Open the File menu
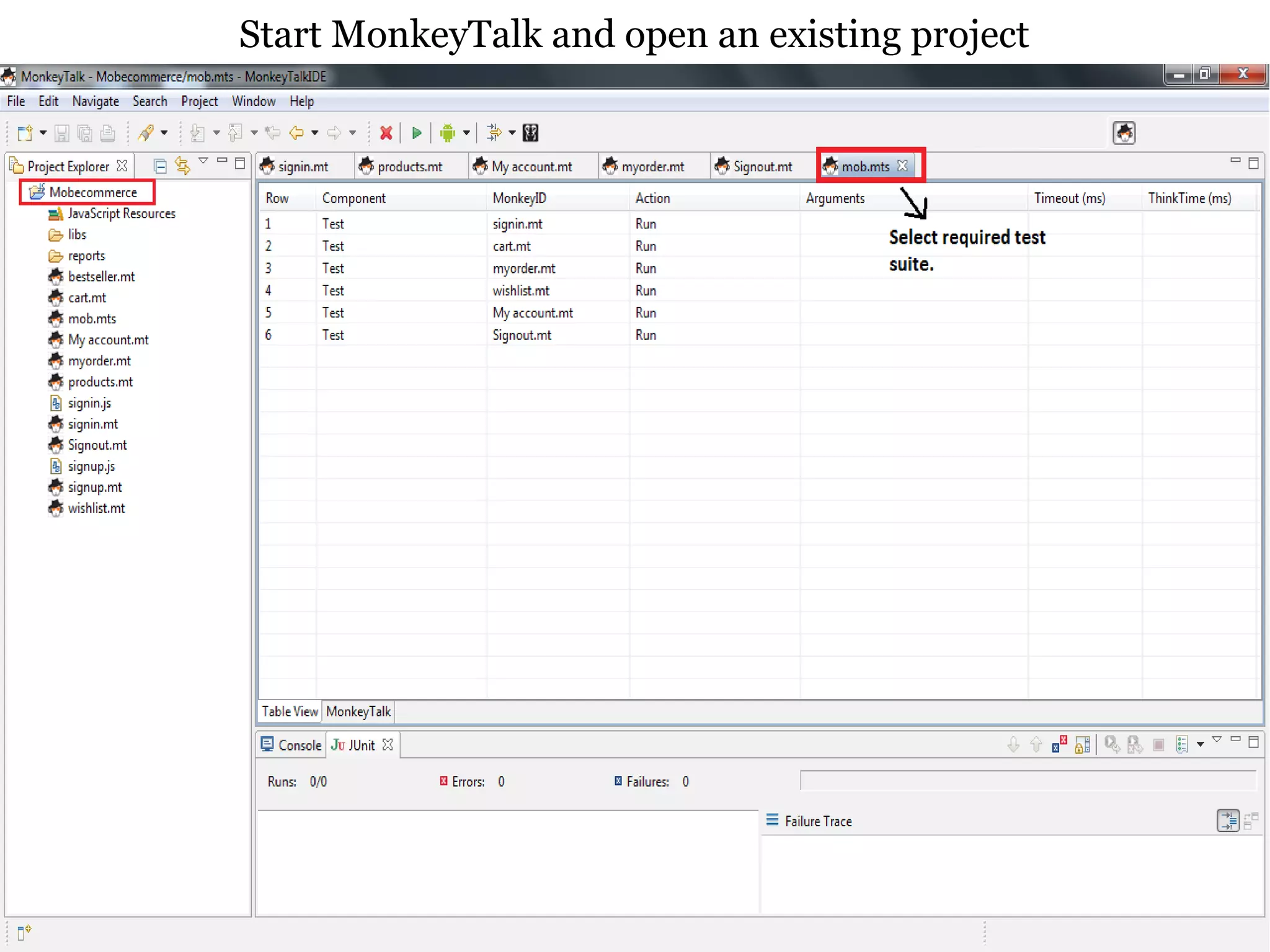This screenshot has height=952, width=1270. coord(16,101)
